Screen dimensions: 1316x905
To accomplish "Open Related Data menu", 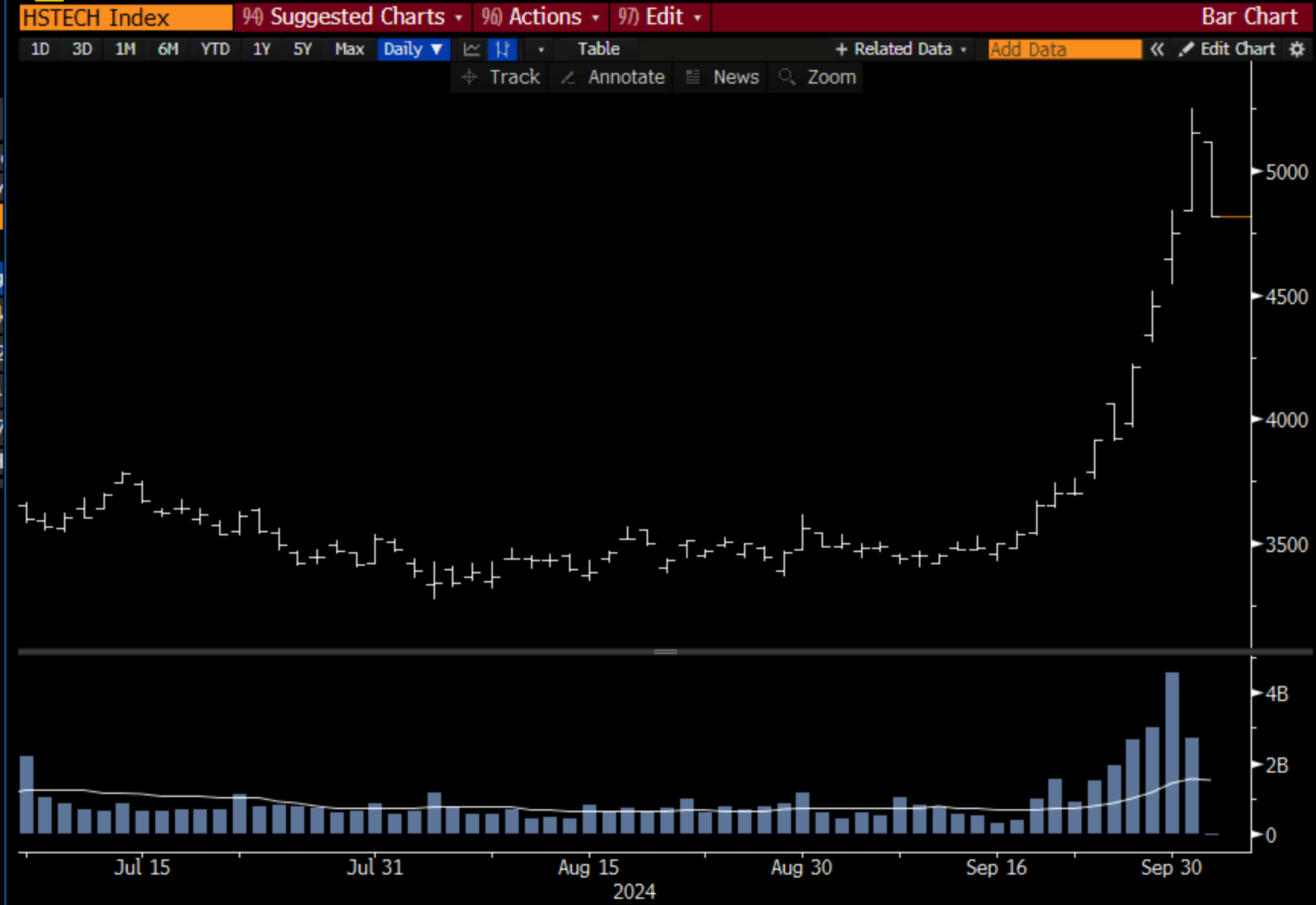I will 901,49.
